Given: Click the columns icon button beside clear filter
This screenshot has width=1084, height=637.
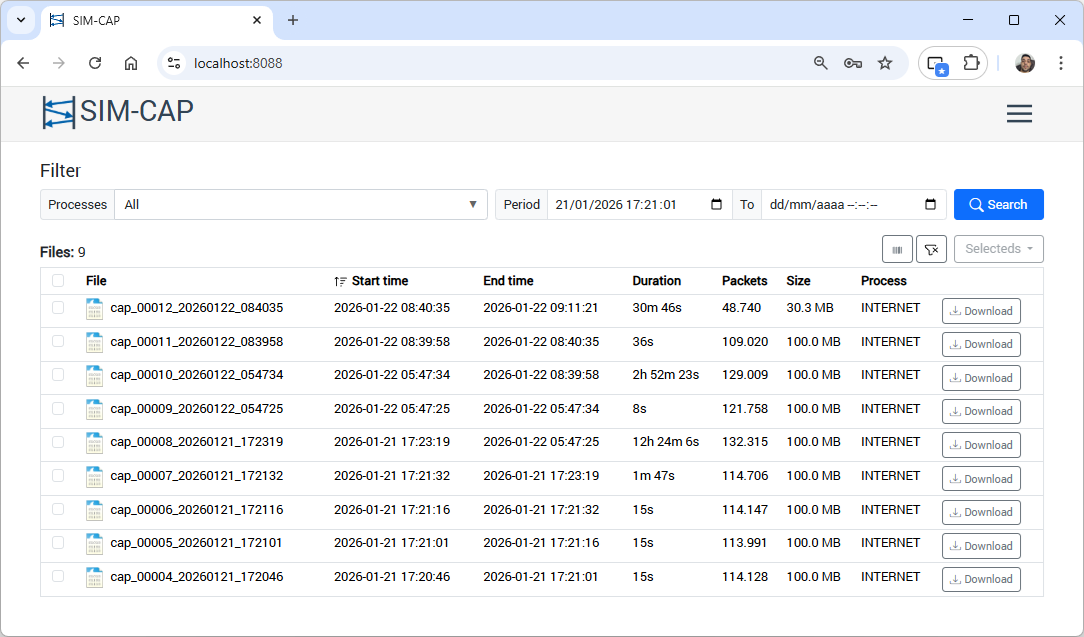Looking at the screenshot, I should [x=897, y=249].
